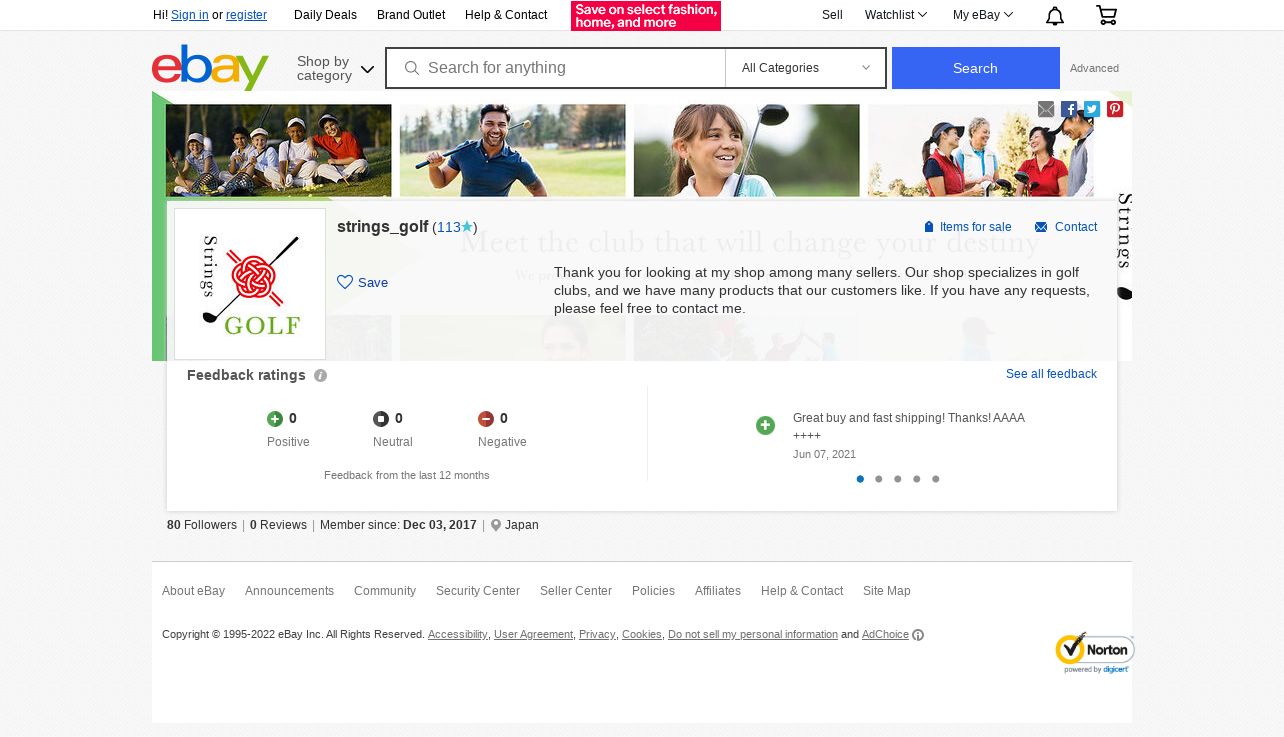
Task: Click the Search button
Action: tap(976, 68)
